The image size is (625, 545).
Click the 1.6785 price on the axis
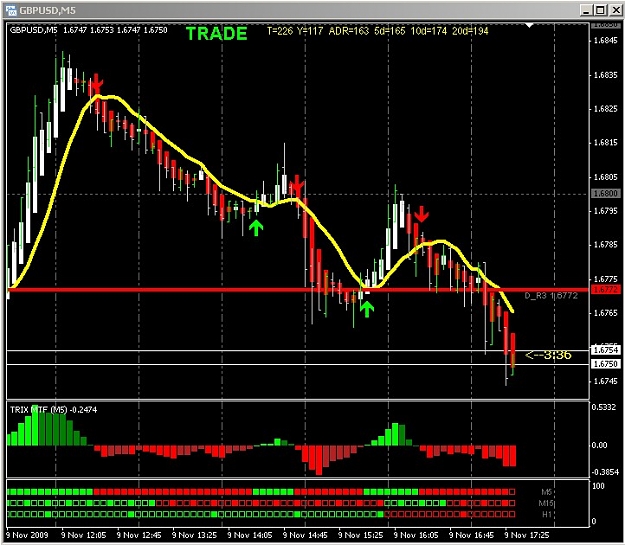(x=605, y=244)
